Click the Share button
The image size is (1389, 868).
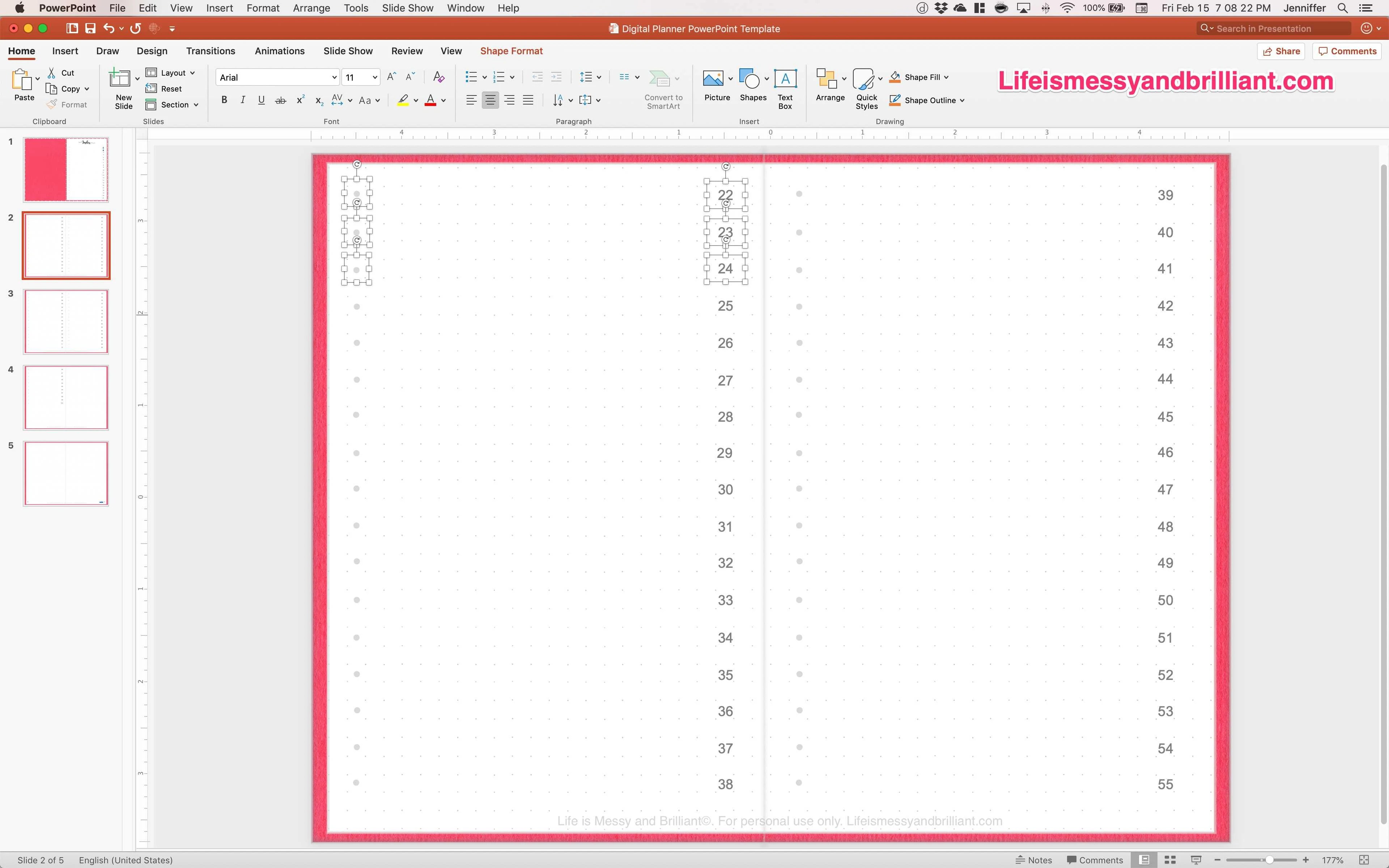pos(1281,51)
